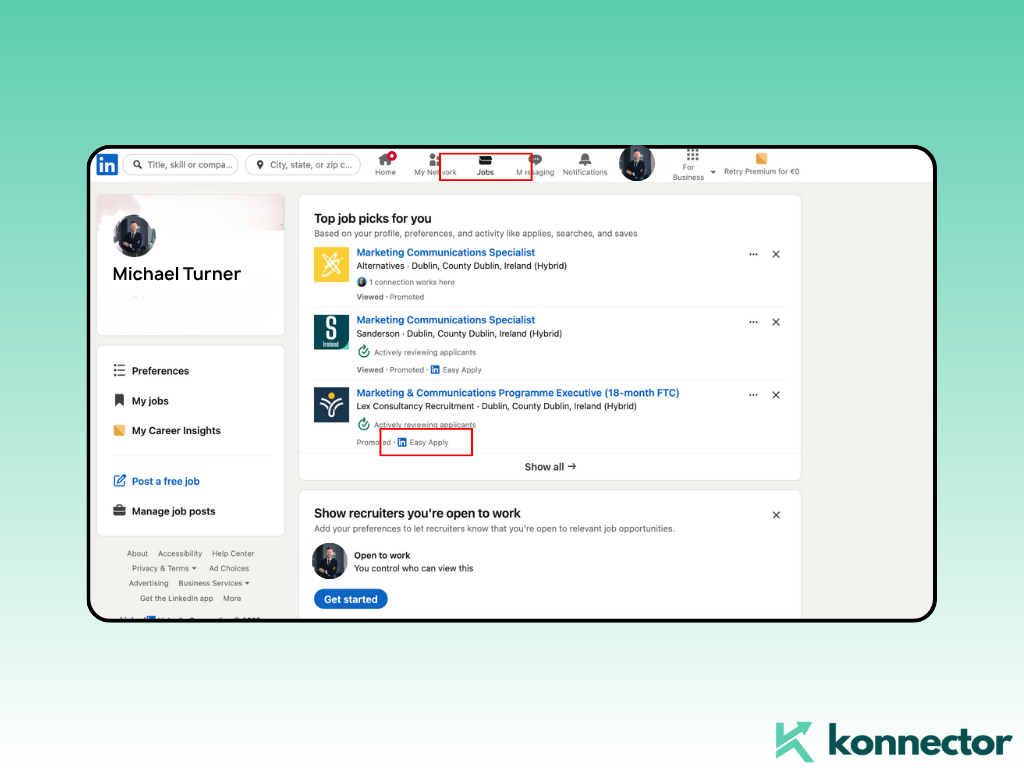
Task: Click the Alternatives company logo
Action: pyautogui.click(x=331, y=264)
